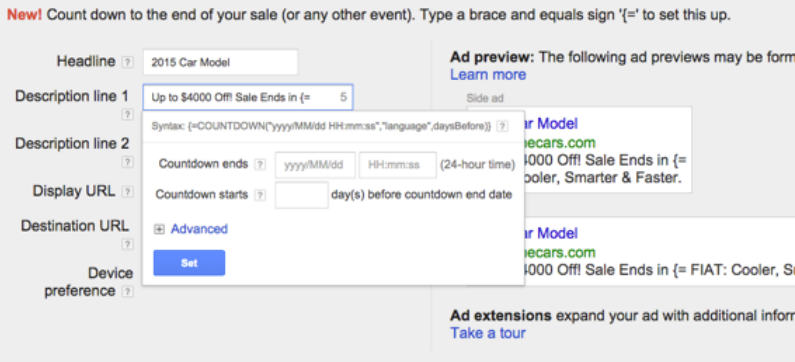The image size is (795, 362).
Task: Open help icon under Description line 1
Action: point(127,115)
